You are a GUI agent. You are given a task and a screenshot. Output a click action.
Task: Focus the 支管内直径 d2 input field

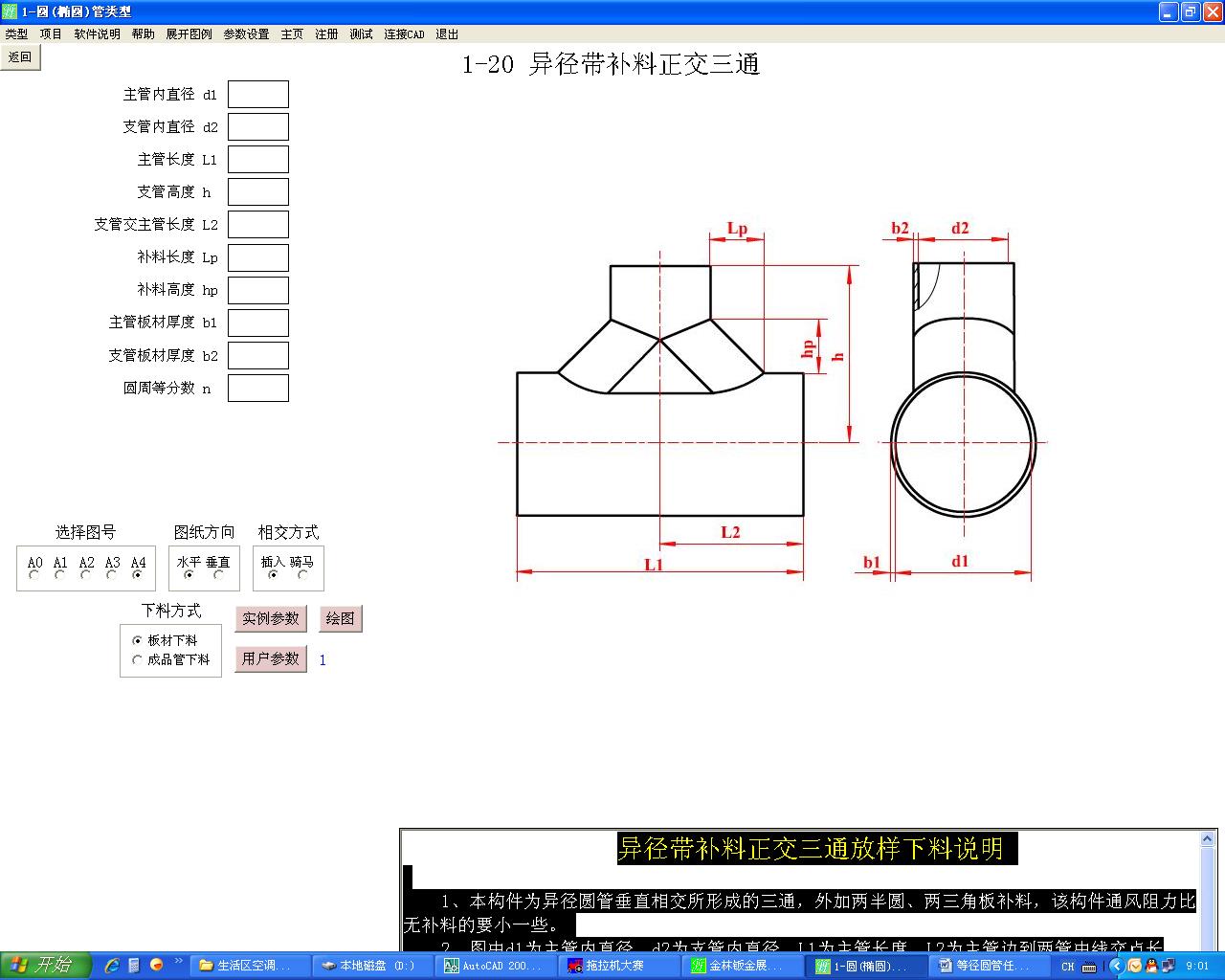[258, 126]
